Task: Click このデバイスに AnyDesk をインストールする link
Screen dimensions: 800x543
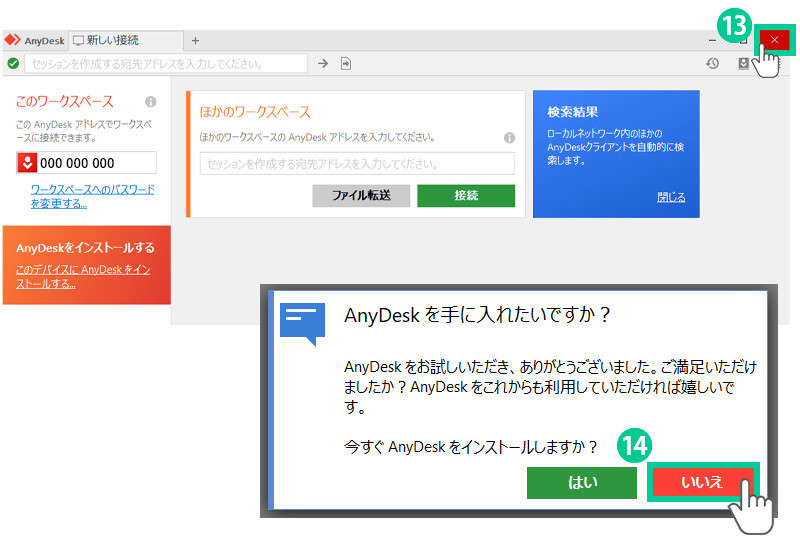Action: pos(83,277)
